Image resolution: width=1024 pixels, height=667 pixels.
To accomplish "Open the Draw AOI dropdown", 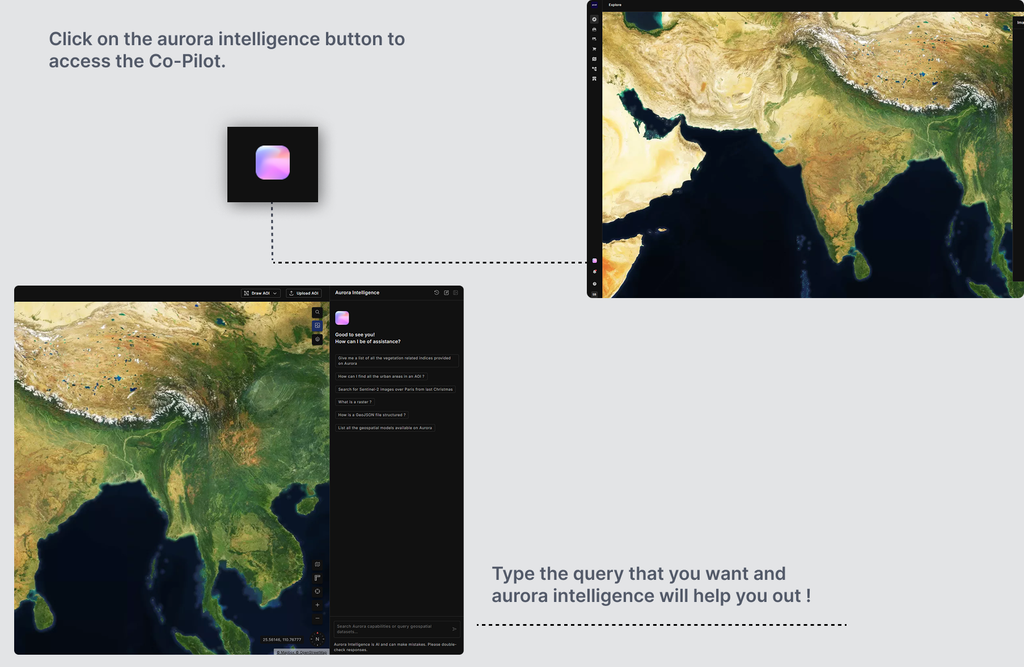I will [x=261, y=293].
